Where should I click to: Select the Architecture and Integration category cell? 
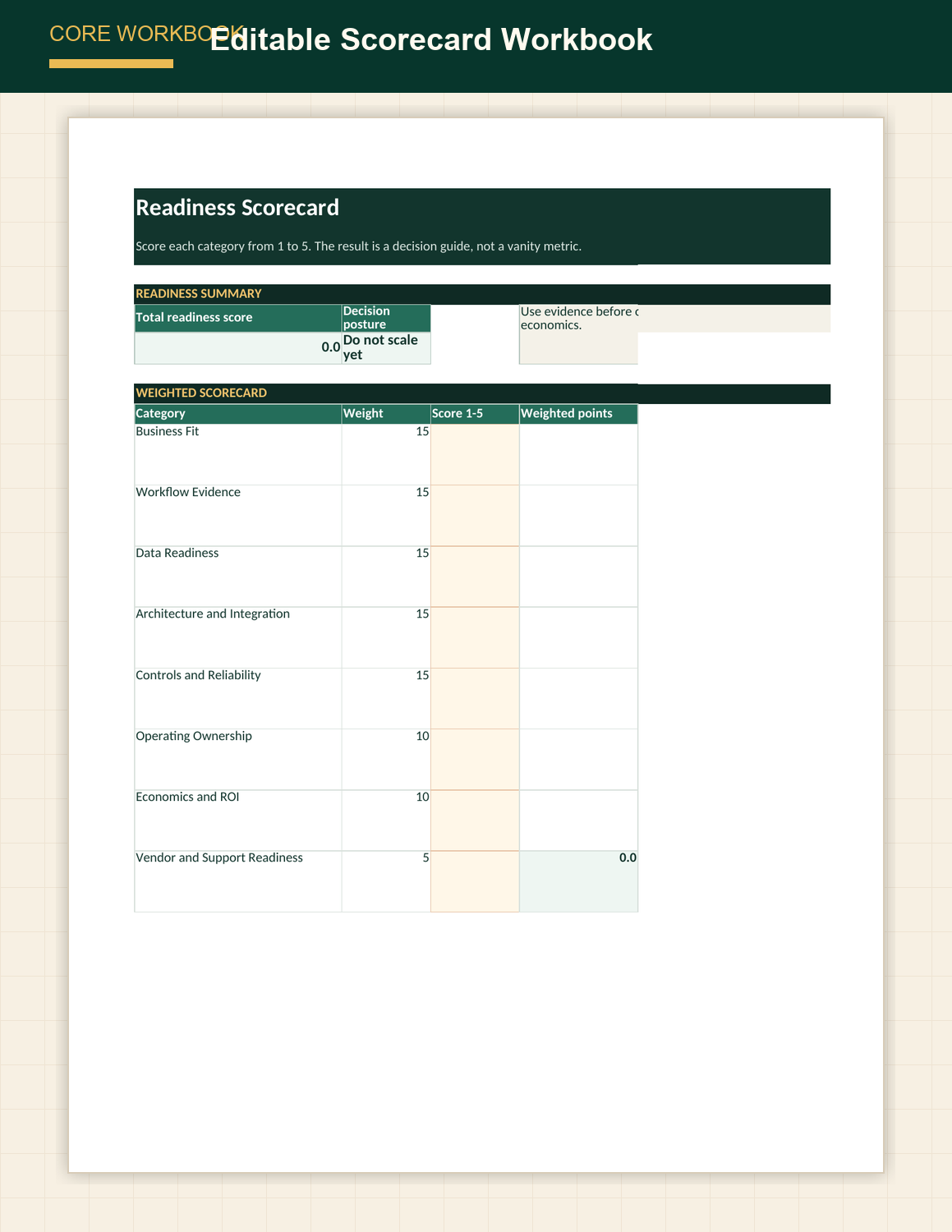click(x=238, y=637)
